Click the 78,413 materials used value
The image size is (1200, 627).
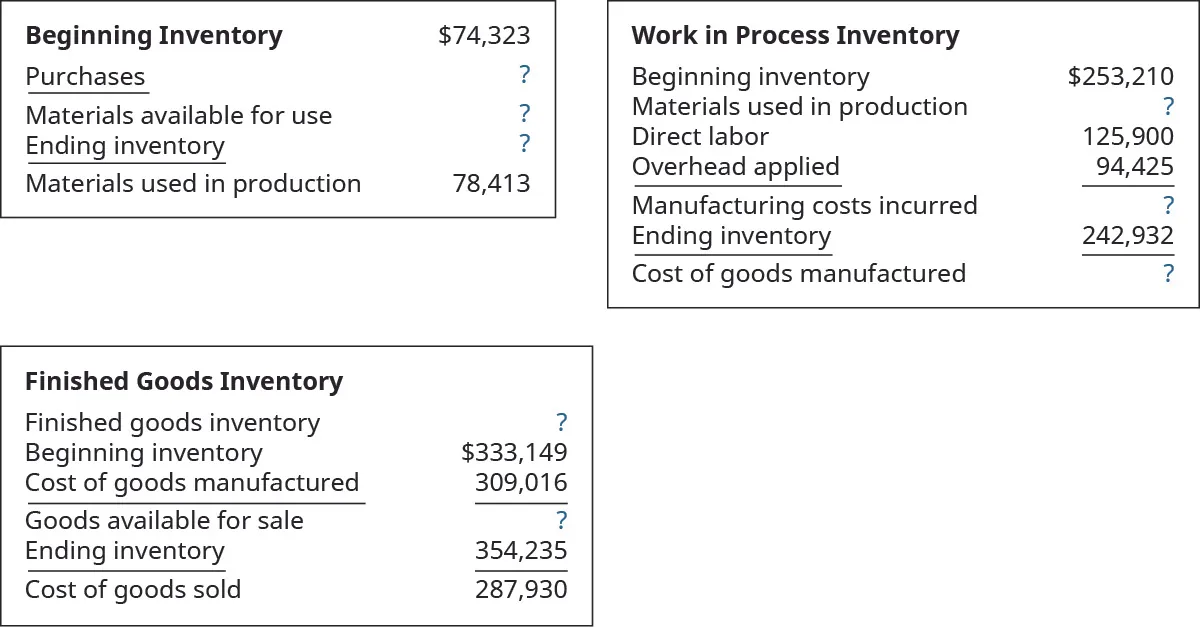point(491,183)
